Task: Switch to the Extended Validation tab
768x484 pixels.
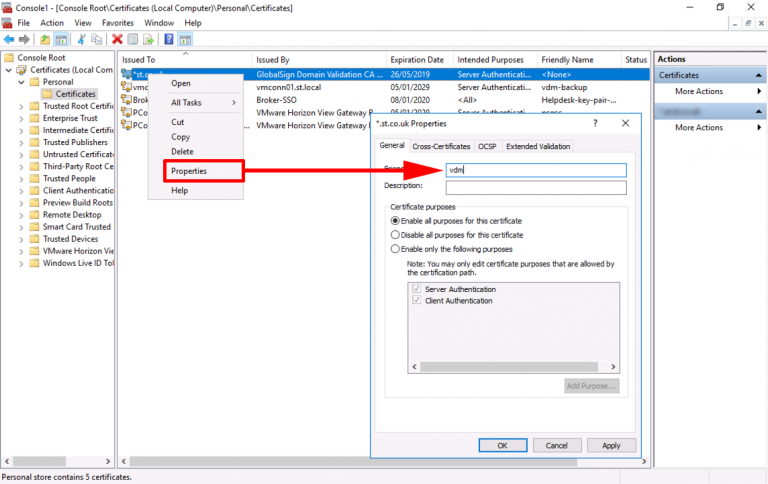Action: 538,146
